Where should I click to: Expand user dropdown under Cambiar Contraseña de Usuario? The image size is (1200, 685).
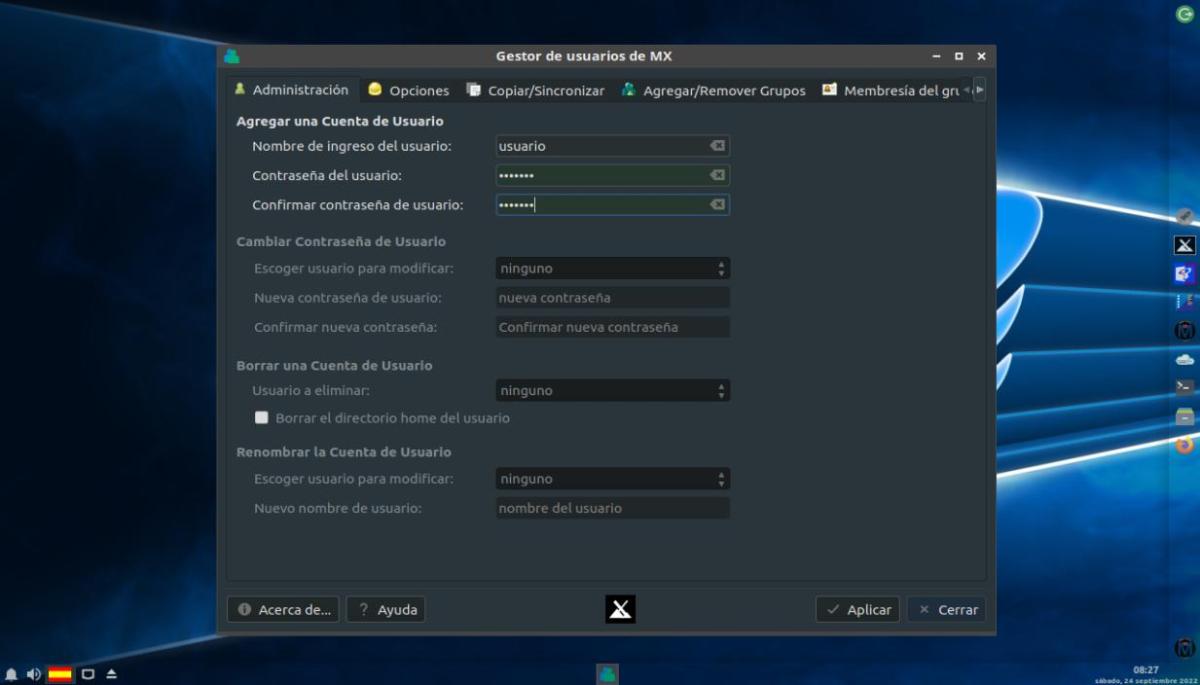612,268
